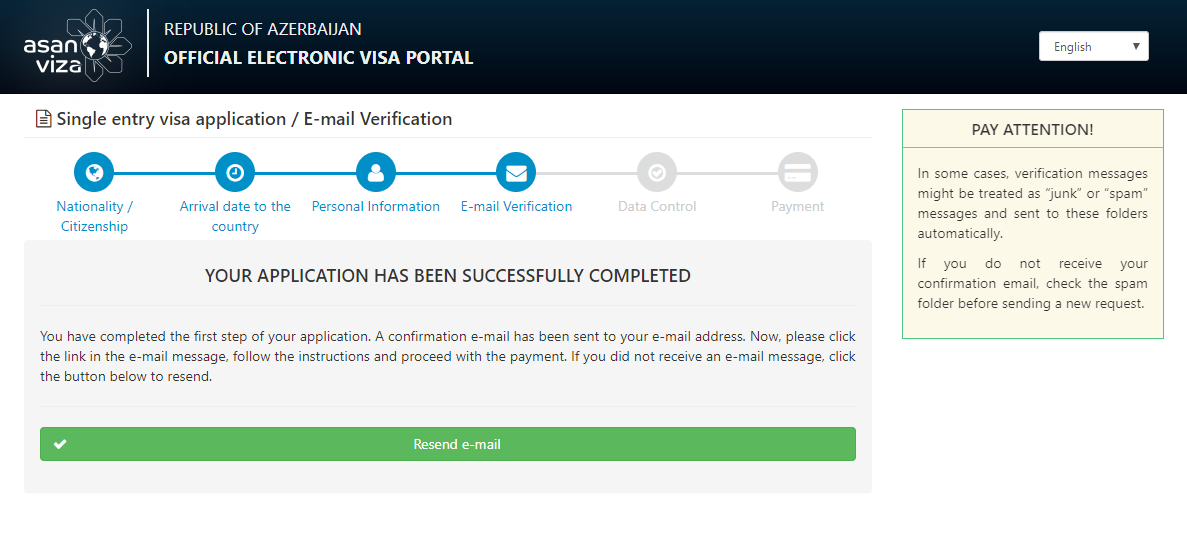This screenshot has width=1187, height=546.
Task: Click the E-mail Verification envelope icon
Action: click(x=516, y=173)
